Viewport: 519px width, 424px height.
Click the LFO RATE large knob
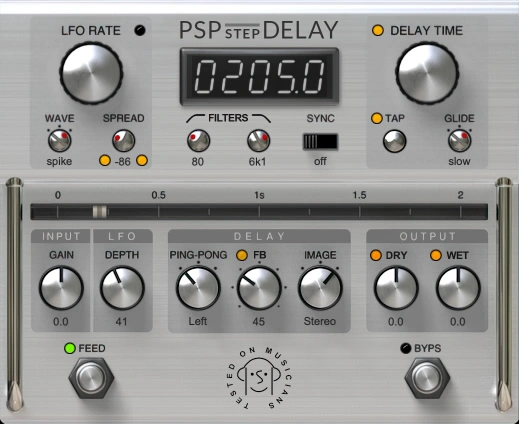click(x=91, y=73)
